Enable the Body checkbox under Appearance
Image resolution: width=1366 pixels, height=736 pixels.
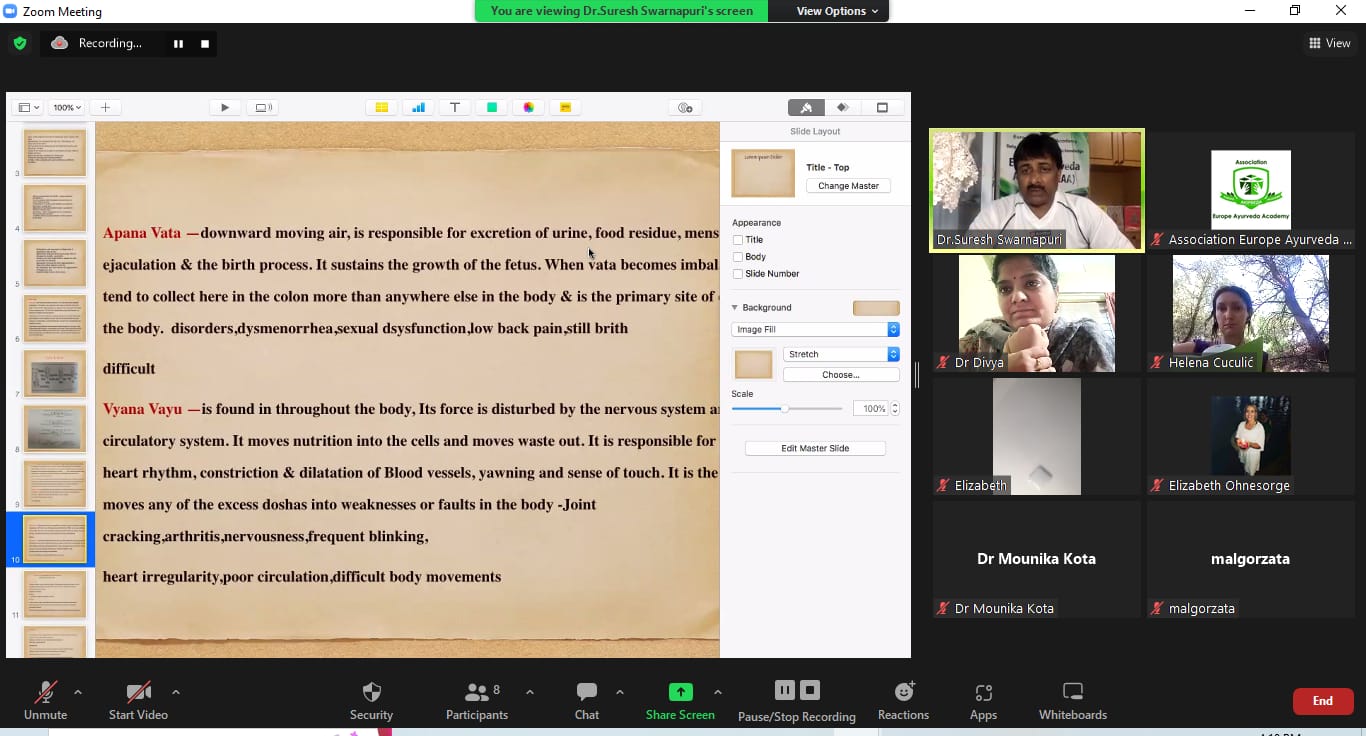coord(738,257)
